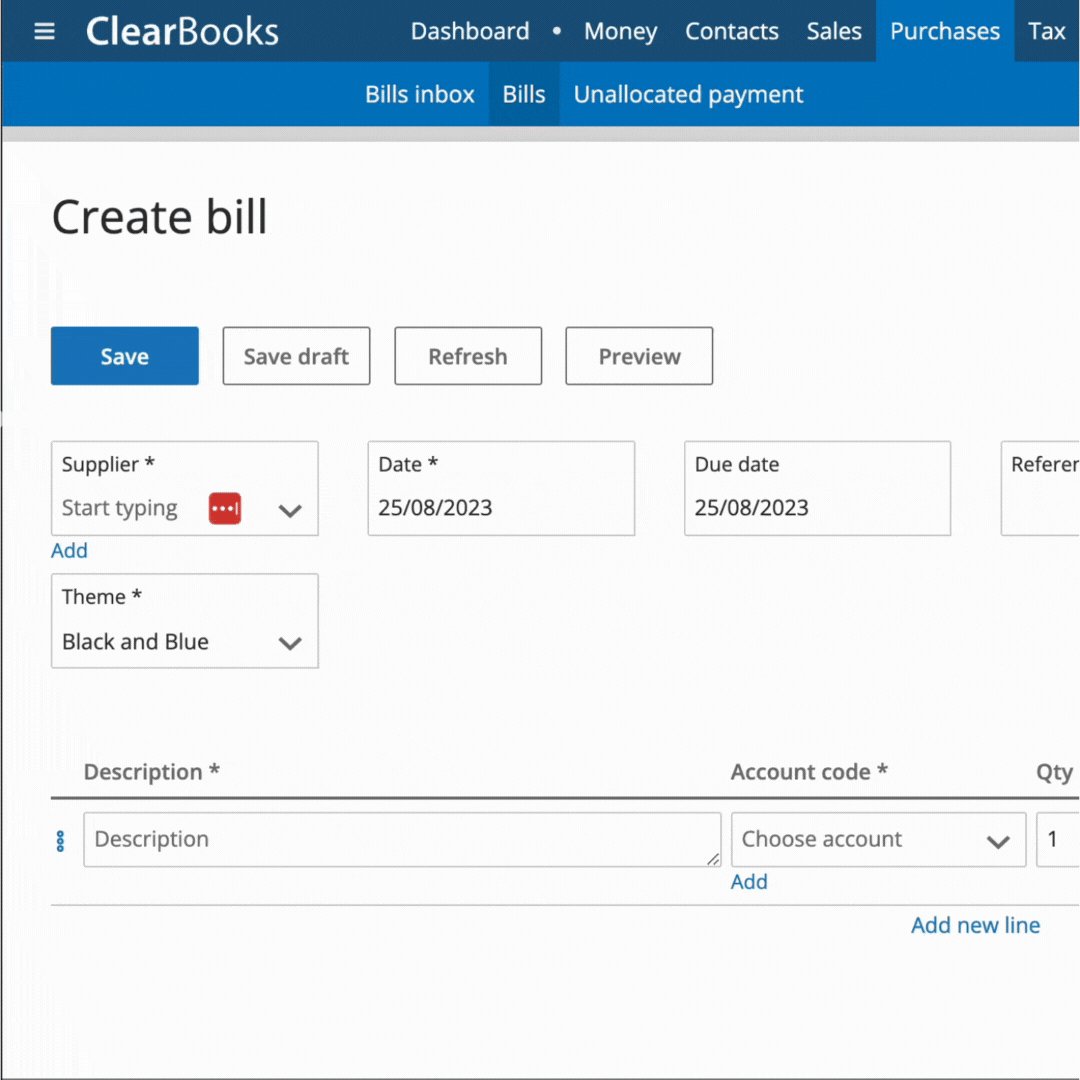This screenshot has width=1080, height=1080.
Task: Click the Qty field showing 1
Action: (x=1058, y=839)
